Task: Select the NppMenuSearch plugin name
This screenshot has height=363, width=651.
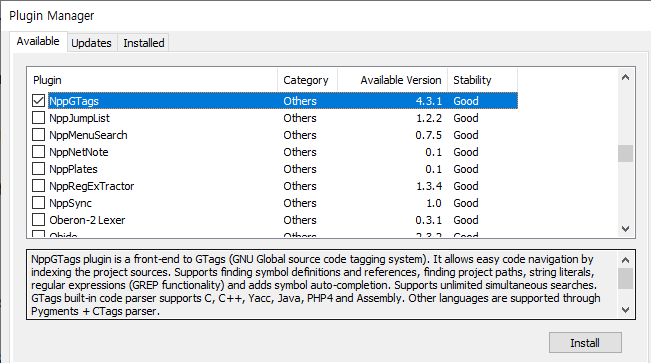Action: pos(88,135)
